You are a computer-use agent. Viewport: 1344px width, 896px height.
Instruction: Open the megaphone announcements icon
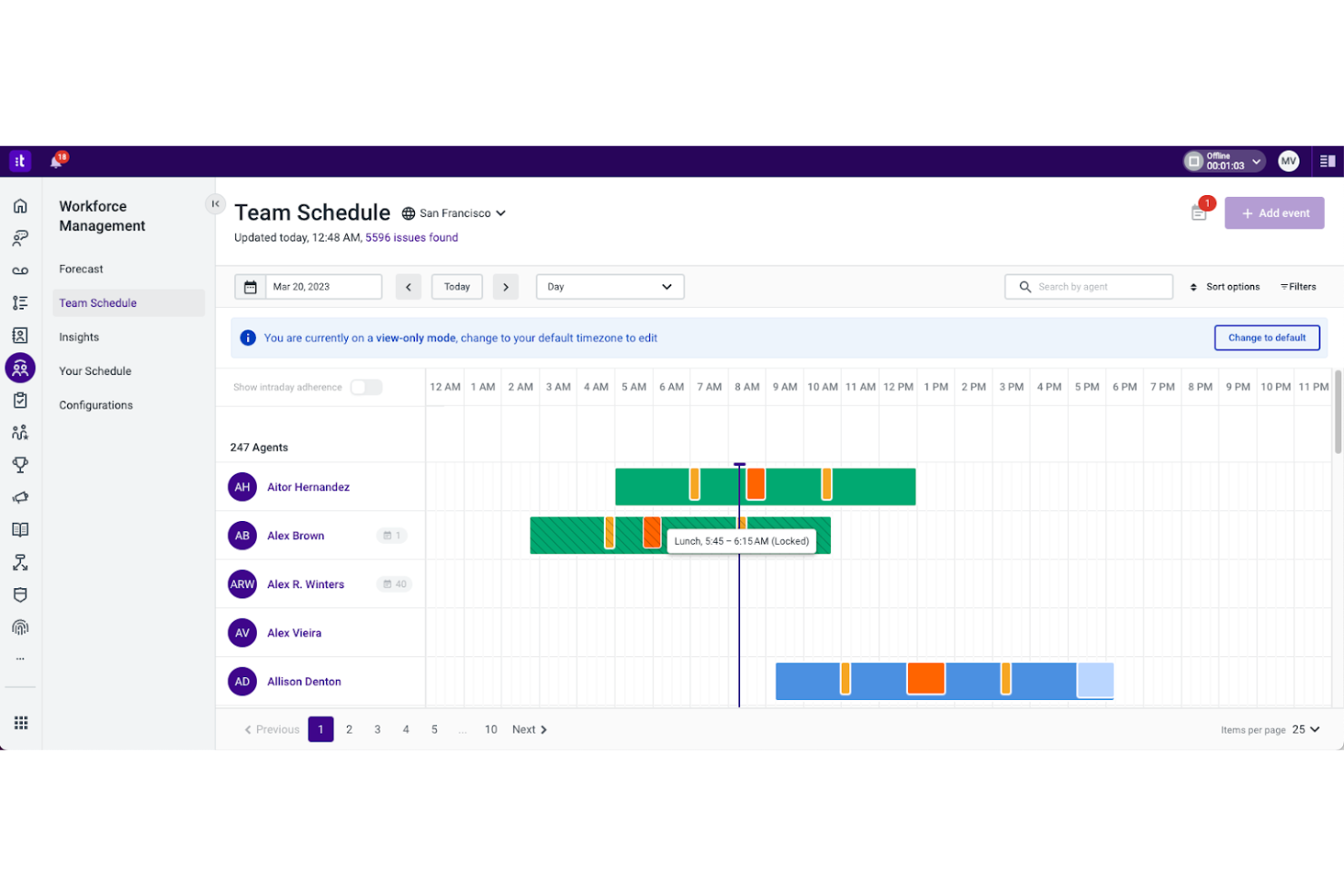pos(20,497)
